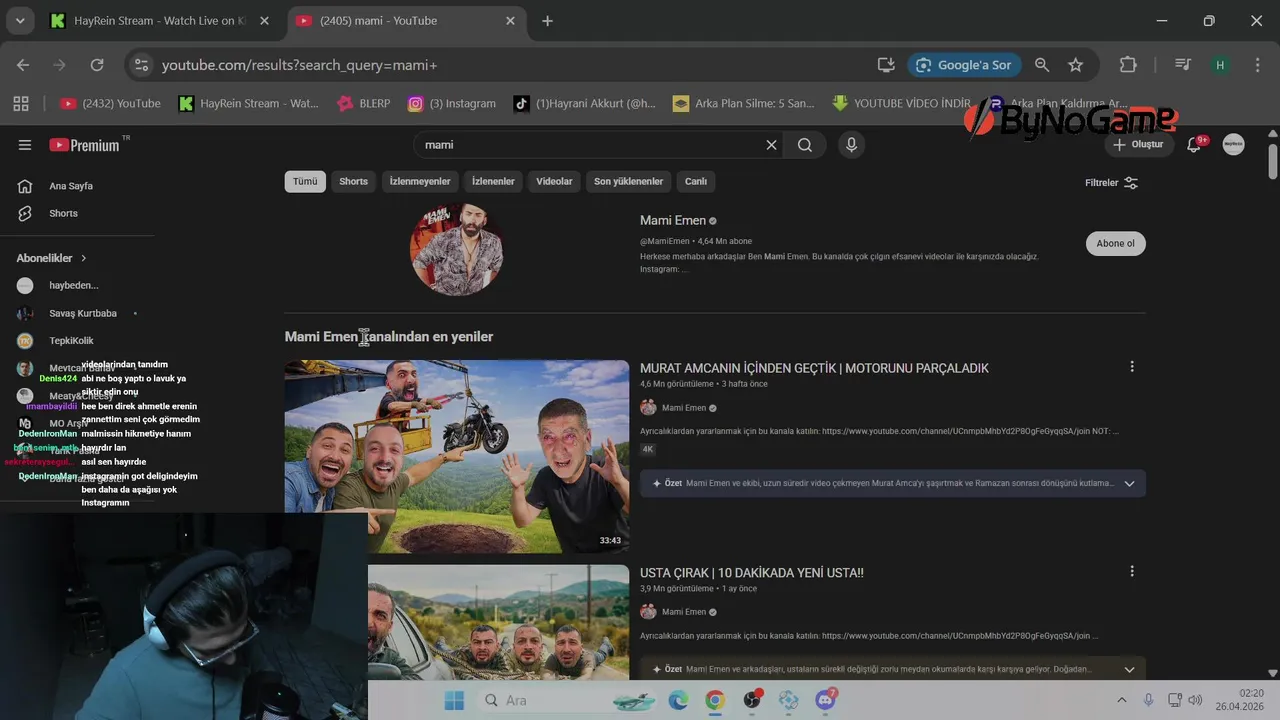Open the Chrome extensions puzzle icon
The image size is (1280, 720).
tap(1128, 65)
